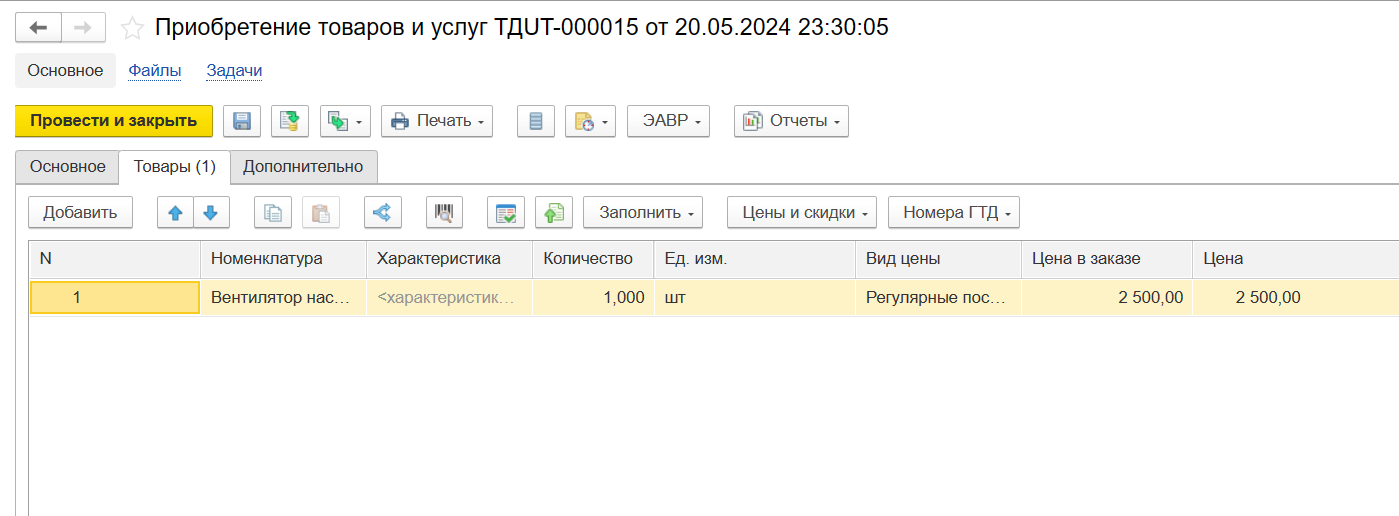Expand the ЭАВР menu
Screen dimensions: 1399x516
(x=668, y=121)
